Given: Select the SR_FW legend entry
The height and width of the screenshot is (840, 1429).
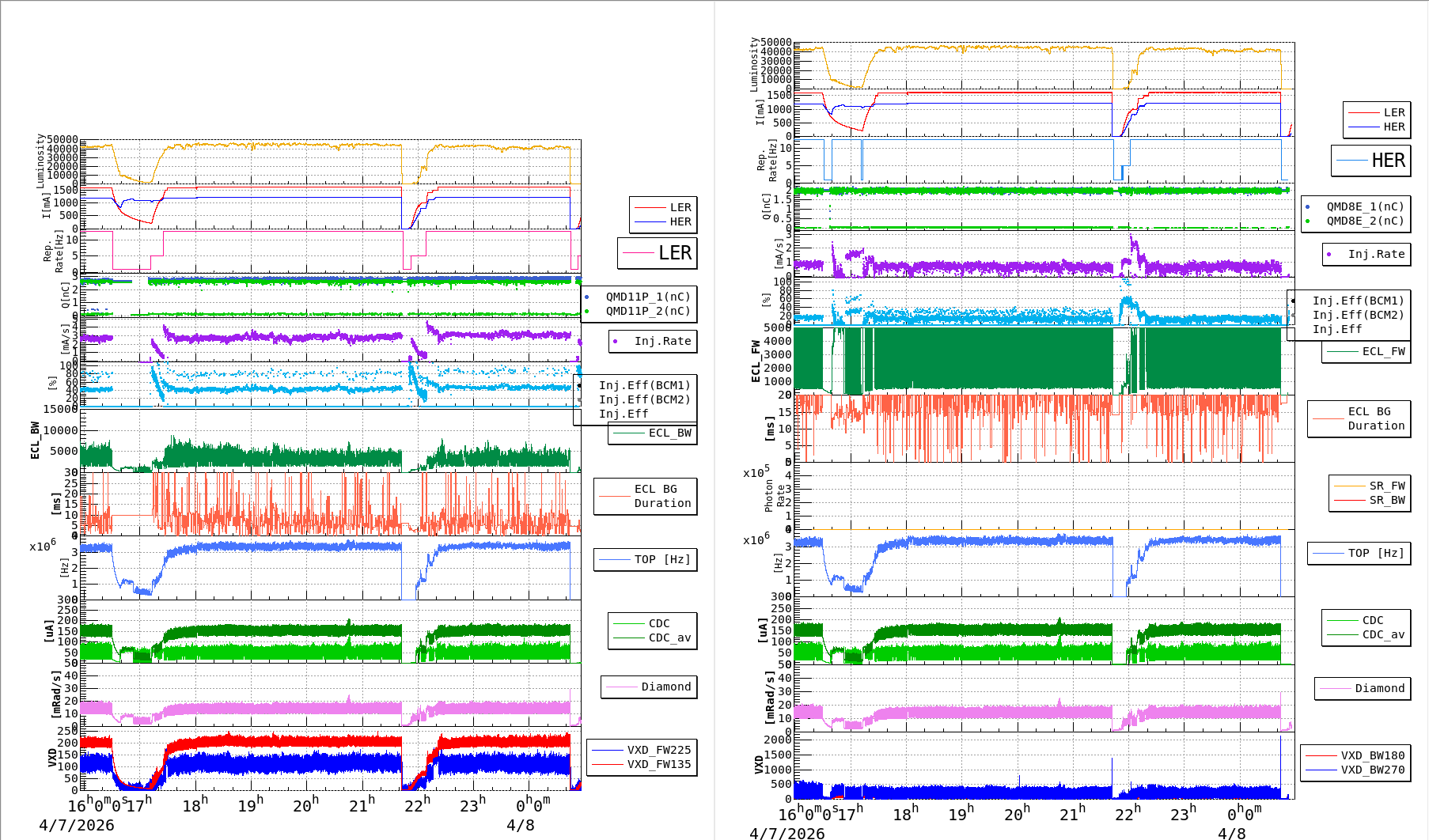Looking at the screenshot, I should click(x=1386, y=486).
